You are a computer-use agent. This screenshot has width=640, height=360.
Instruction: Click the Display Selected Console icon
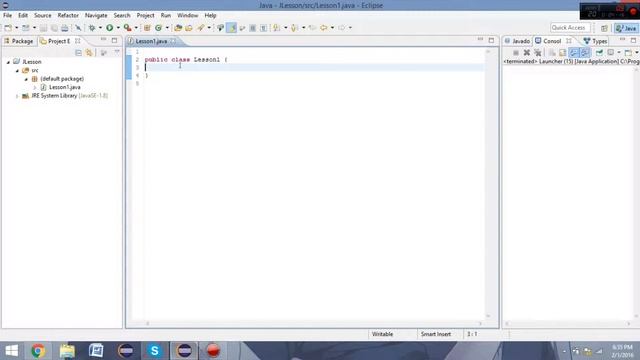611,53
